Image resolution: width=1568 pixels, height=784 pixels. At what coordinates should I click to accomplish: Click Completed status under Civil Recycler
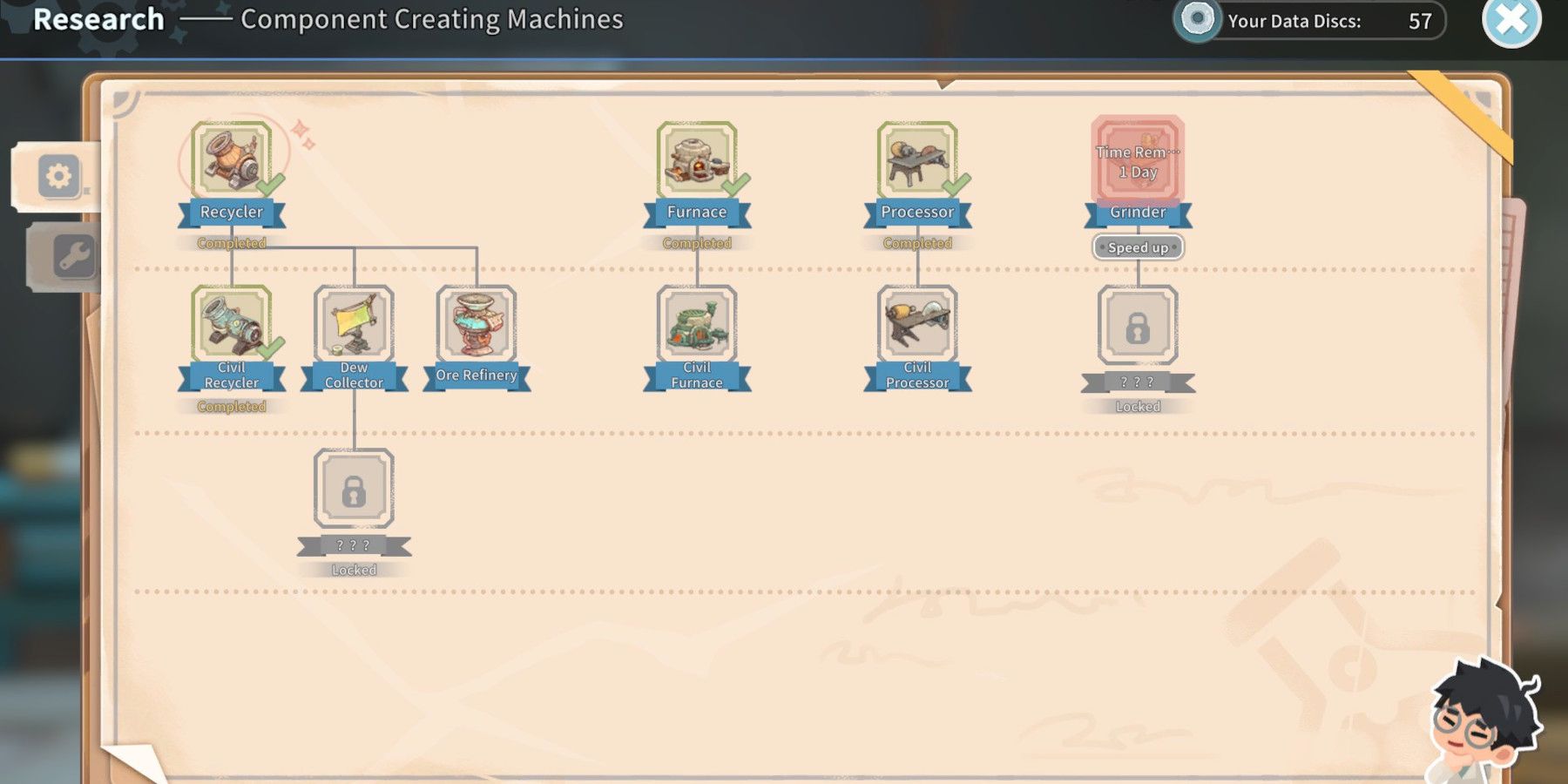coord(232,407)
